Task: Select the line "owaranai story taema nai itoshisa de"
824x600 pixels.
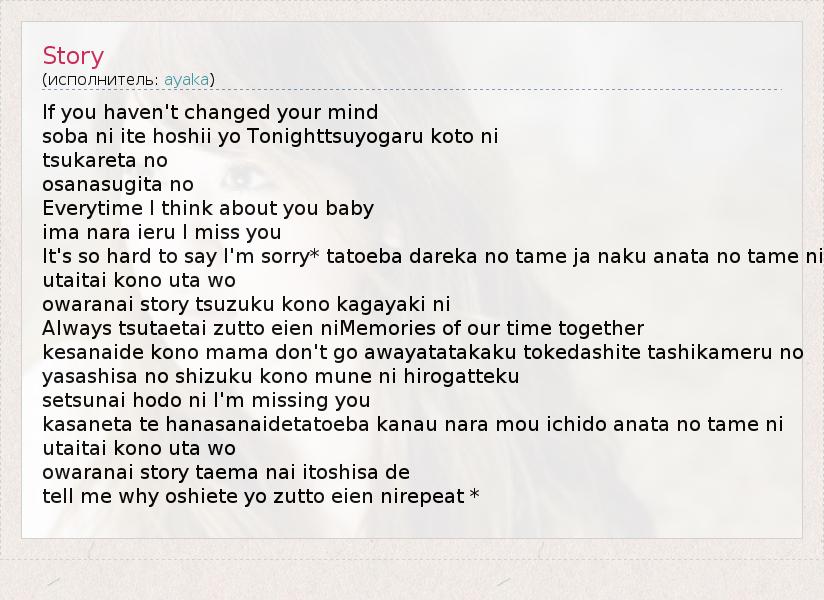Action: click(x=226, y=472)
